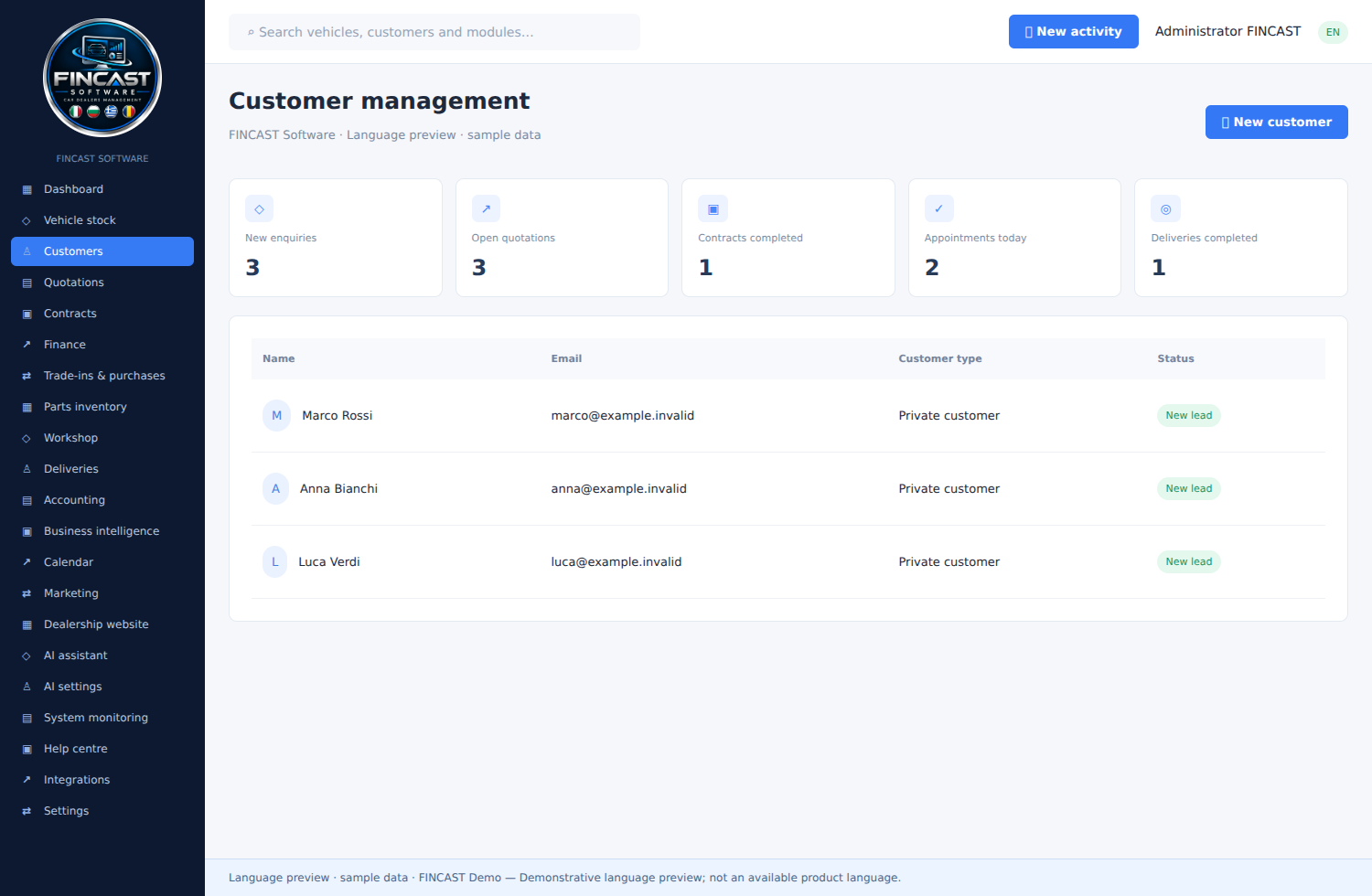
Task: Click Luca Verdi's avatar initial
Action: (274, 561)
